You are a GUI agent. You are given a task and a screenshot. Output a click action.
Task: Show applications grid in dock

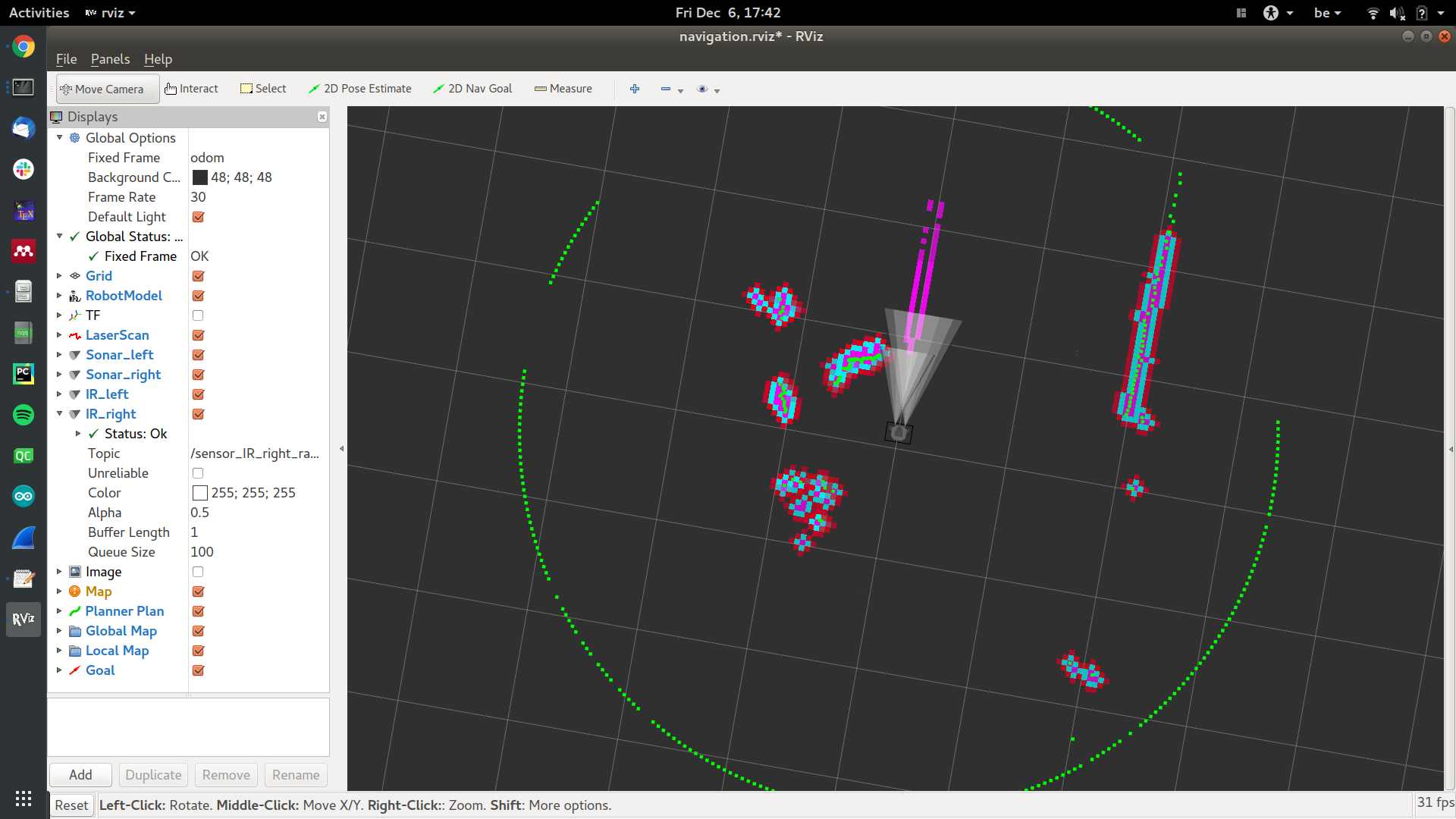point(24,799)
